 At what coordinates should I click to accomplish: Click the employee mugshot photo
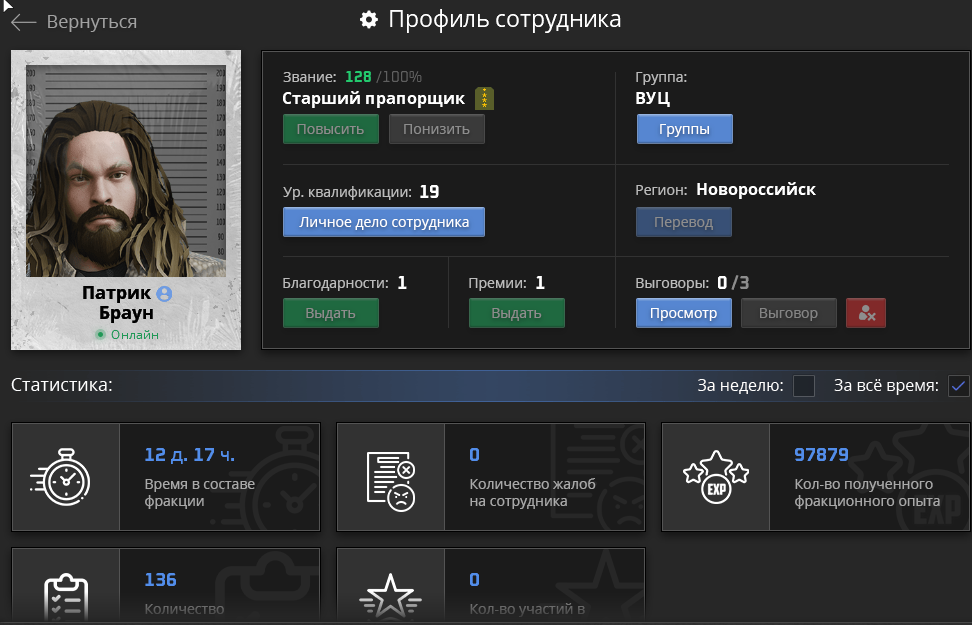click(126, 171)
